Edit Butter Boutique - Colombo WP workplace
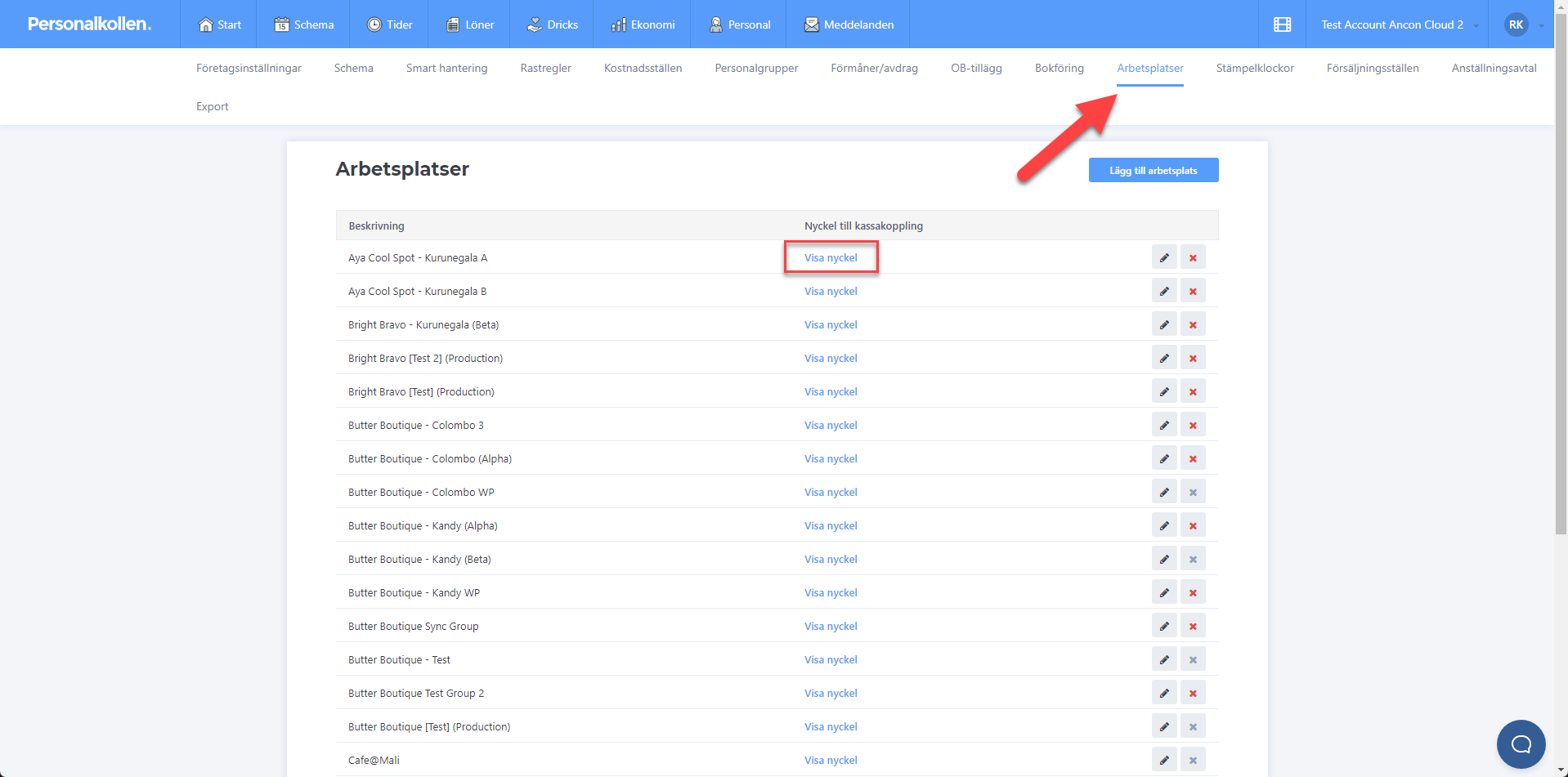Viewport: 1568px width, 777px height. coord(1164,492)
